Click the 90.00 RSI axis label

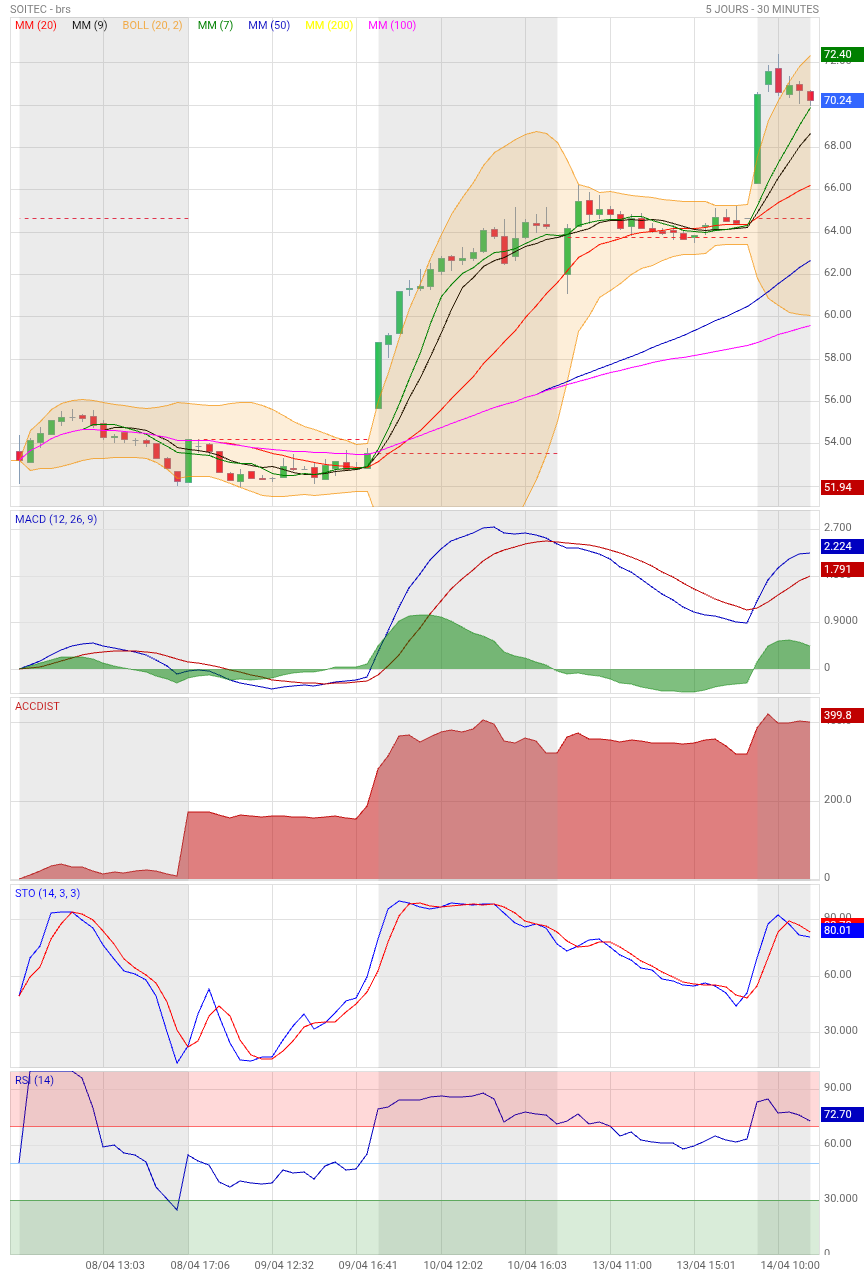pyautogui.click(x=837, y=1088)
